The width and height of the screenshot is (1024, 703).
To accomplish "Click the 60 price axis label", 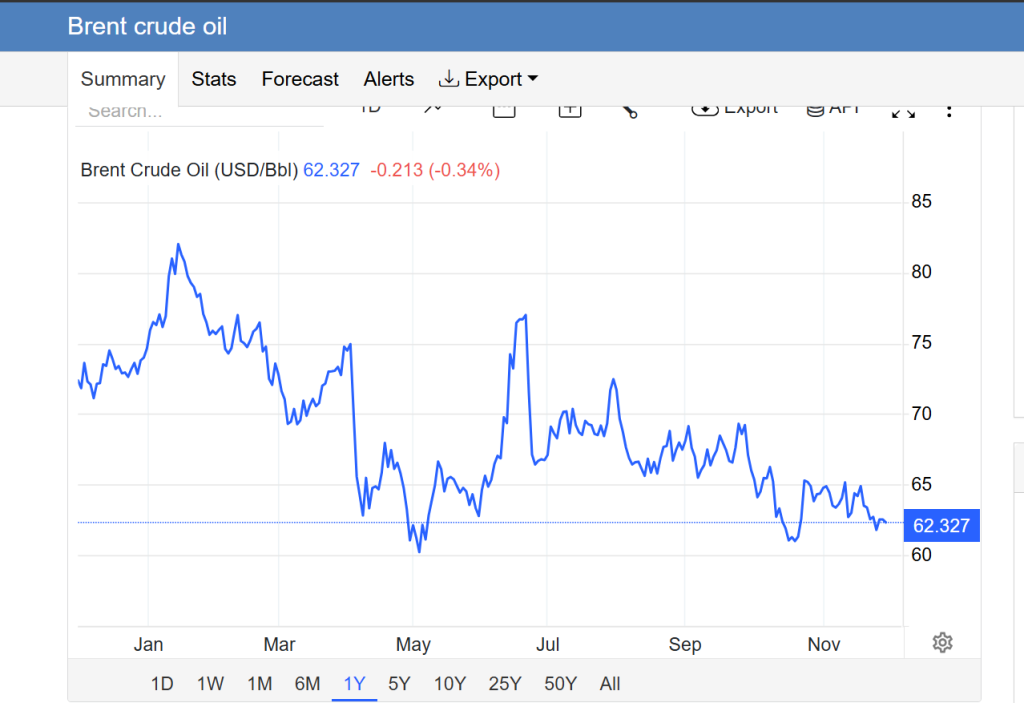I will 921,555.
